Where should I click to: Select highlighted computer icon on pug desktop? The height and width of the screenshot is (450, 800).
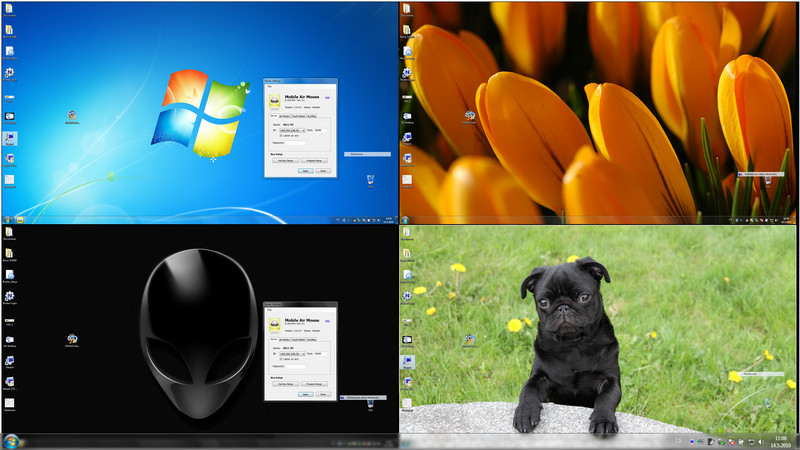(407, 362)
